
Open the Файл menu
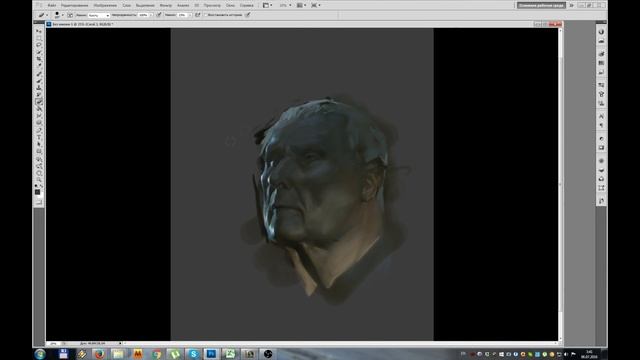point(52,5)
